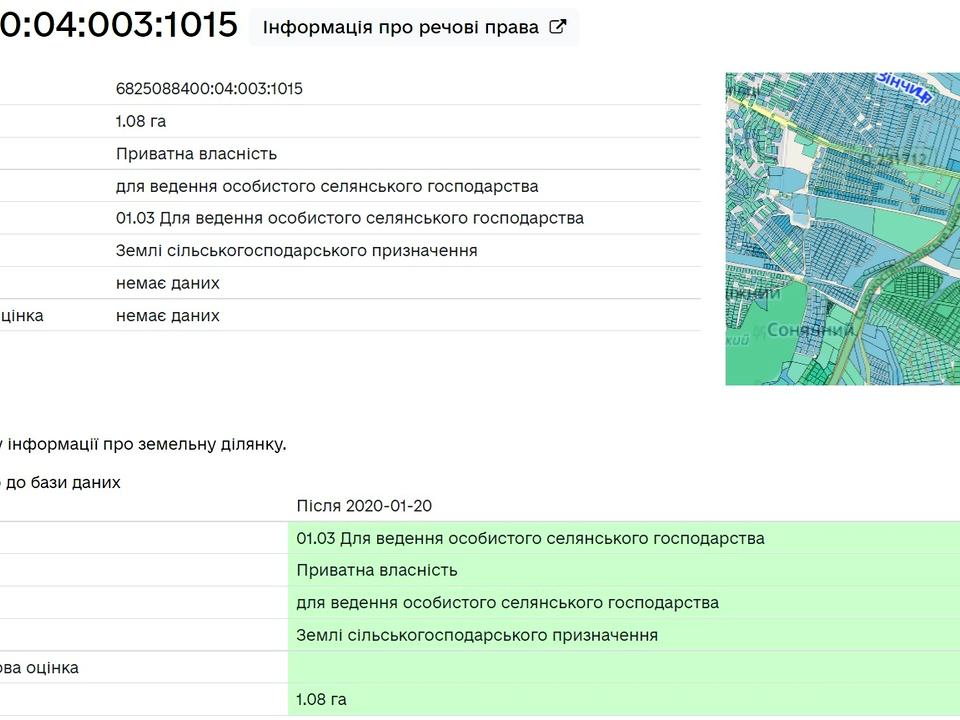Image resolution: width=960 pixels, height=720 pixels.
Task: Click немає даних next to the оцінка label
Action: [x=167, y=316]
